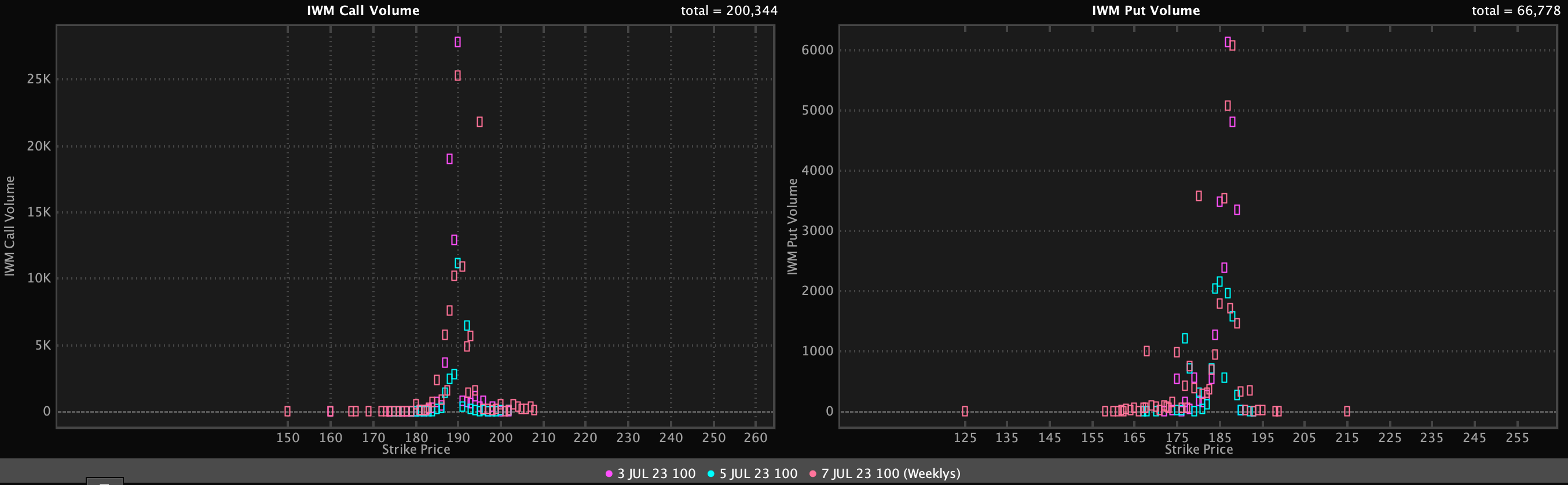The image size is (1568, 485).
Task: Click the 'IWM Call Volume' chart title
Action: 363,10
